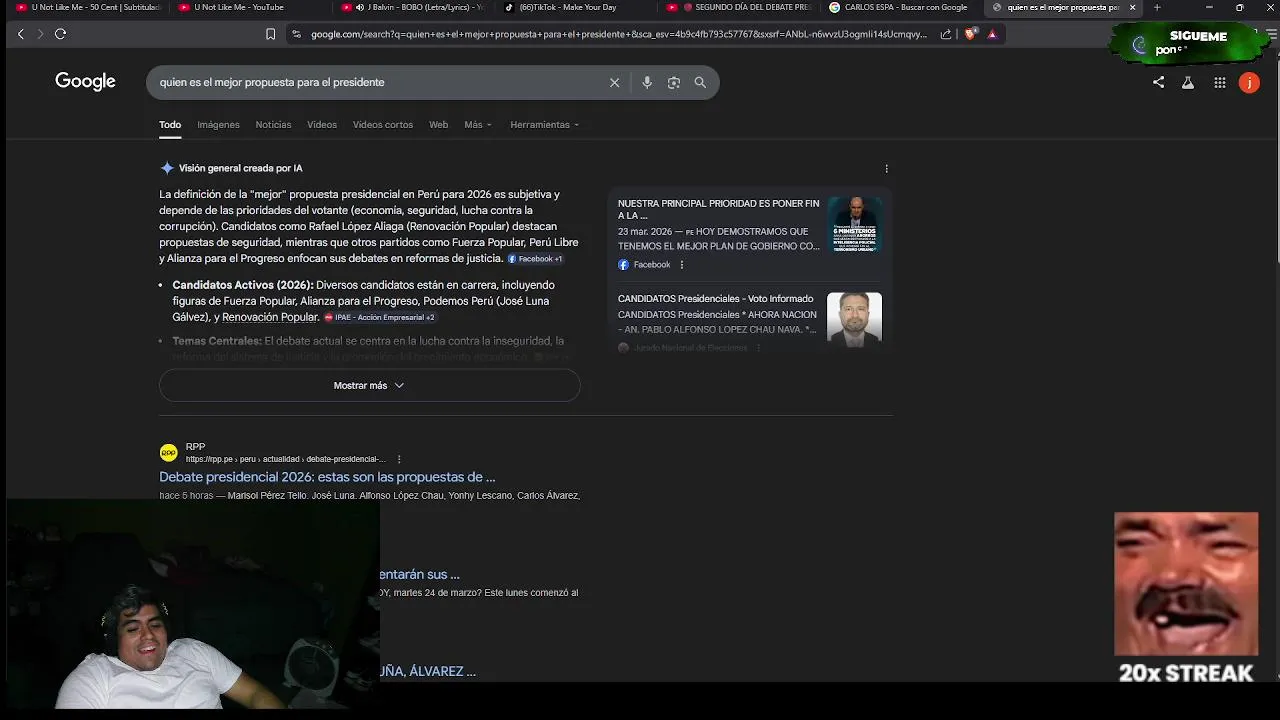Submit search with the magnifying glass icon
The height and width of the screenshot is (720, 1280).
(700, 83)
